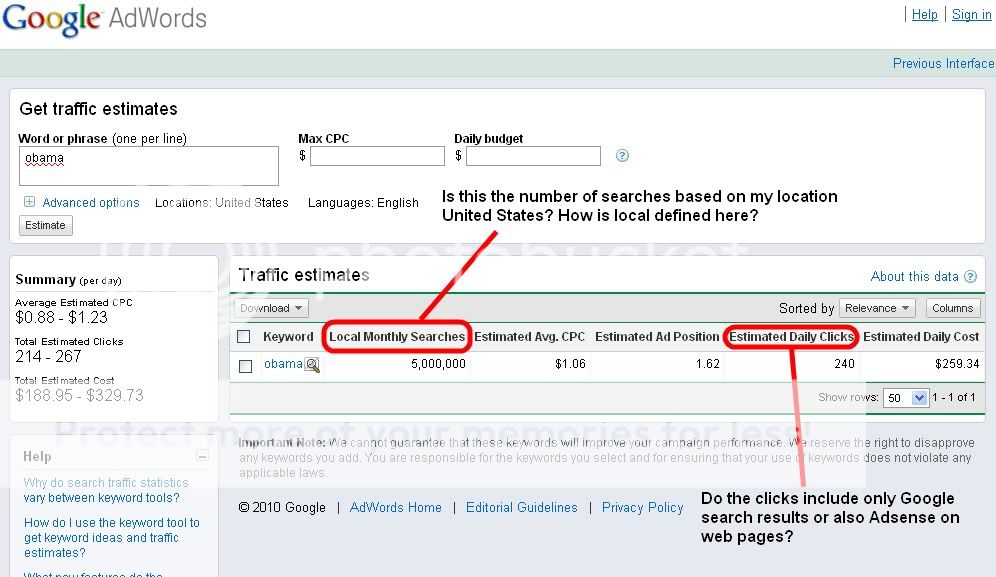Open the obama keyword link
The image size is (996, 577).
283,364
